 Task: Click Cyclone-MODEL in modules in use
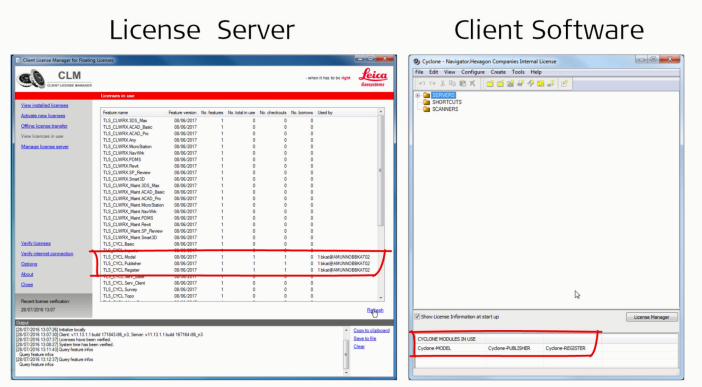click(434, 348)
